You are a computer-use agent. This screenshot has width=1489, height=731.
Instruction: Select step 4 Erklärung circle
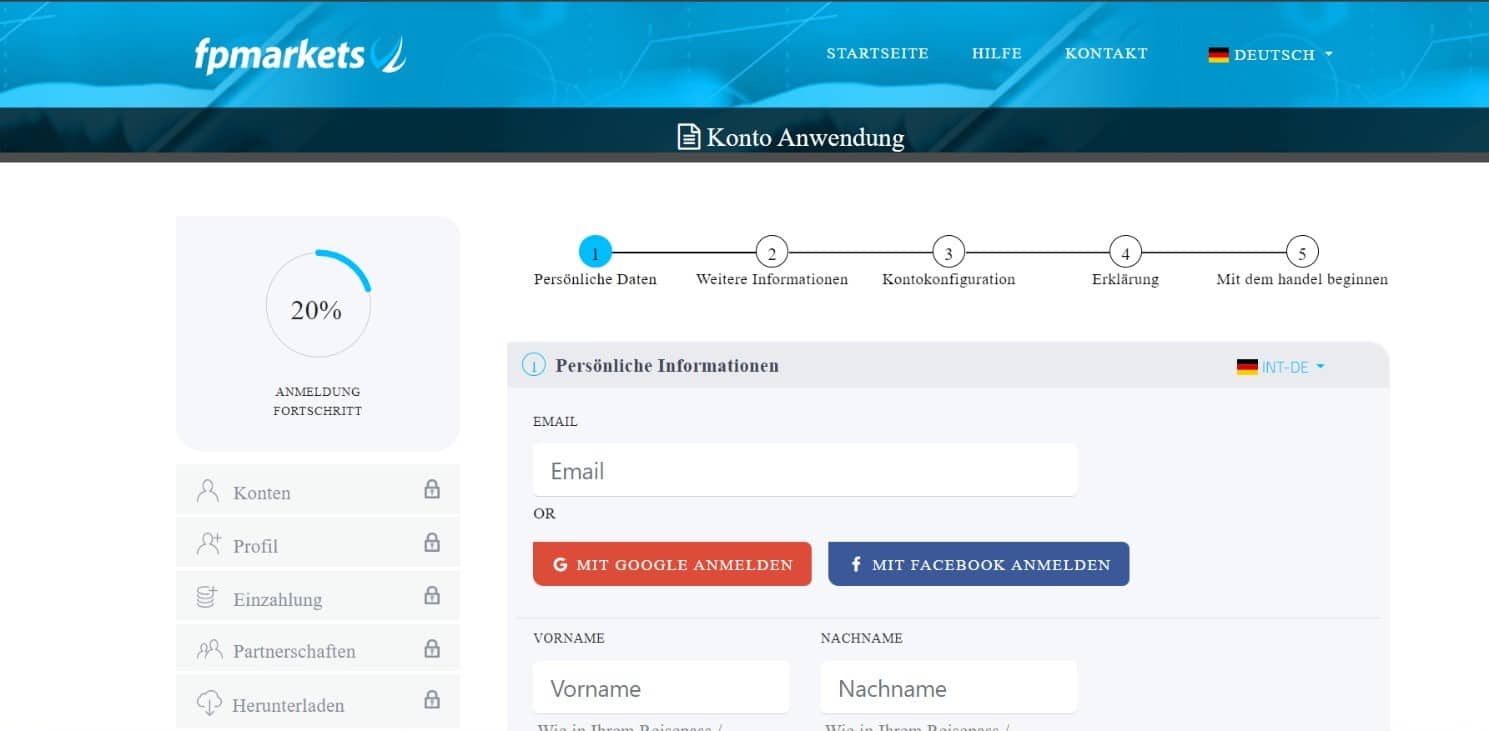1125,252
